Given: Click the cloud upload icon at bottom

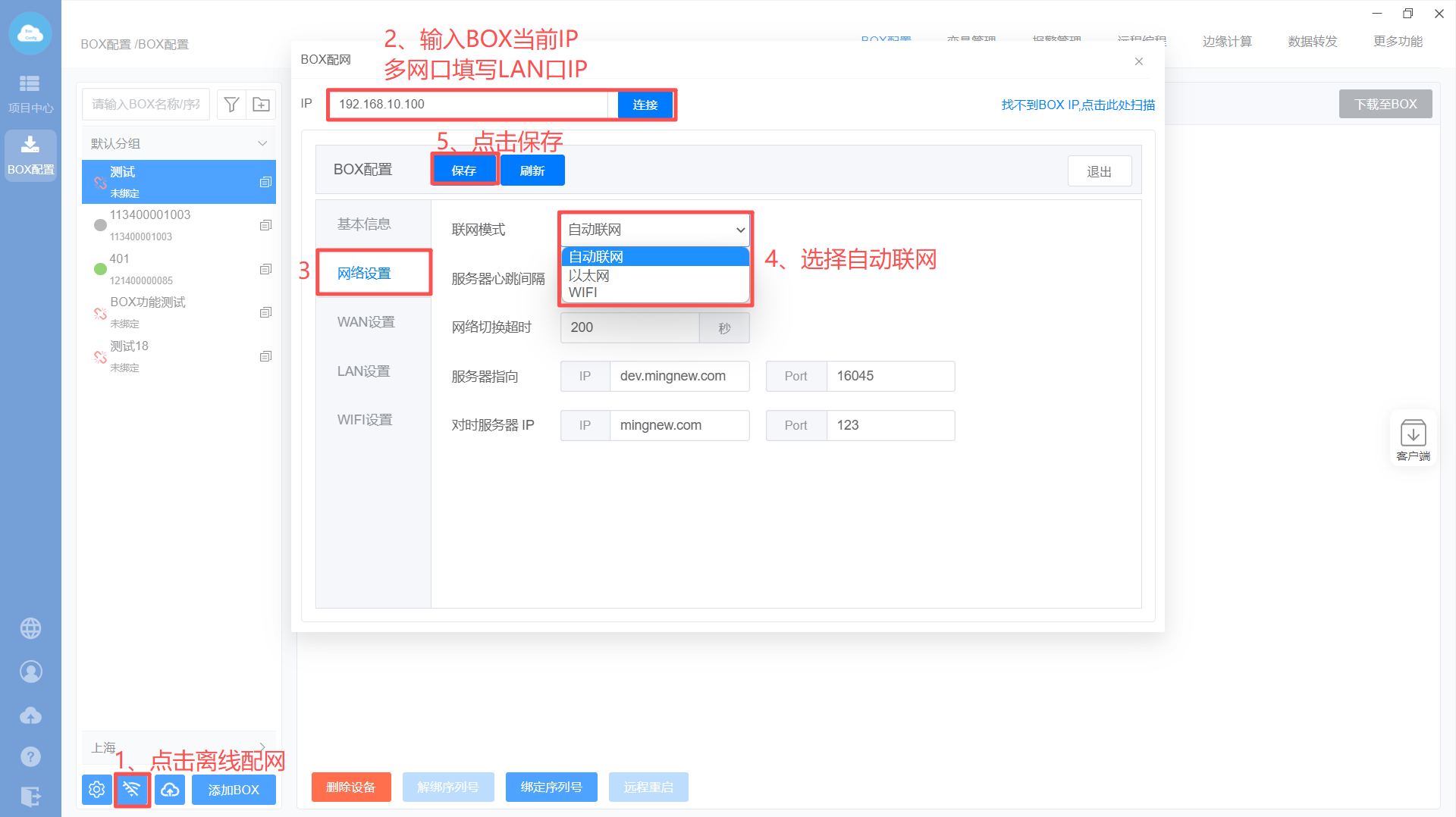Looking at the screenshot, I should pyautogui.click(x=170, y=790).
